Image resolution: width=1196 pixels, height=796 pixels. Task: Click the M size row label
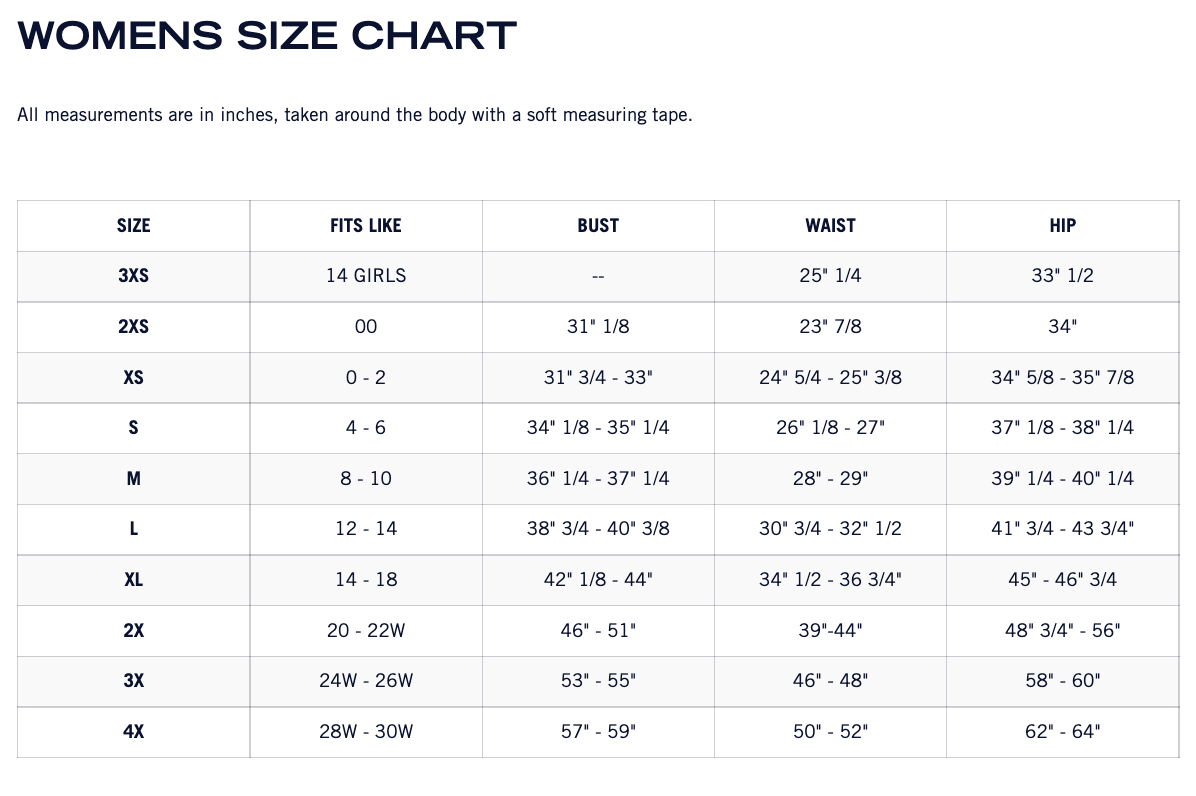click(x=133, y=478)
